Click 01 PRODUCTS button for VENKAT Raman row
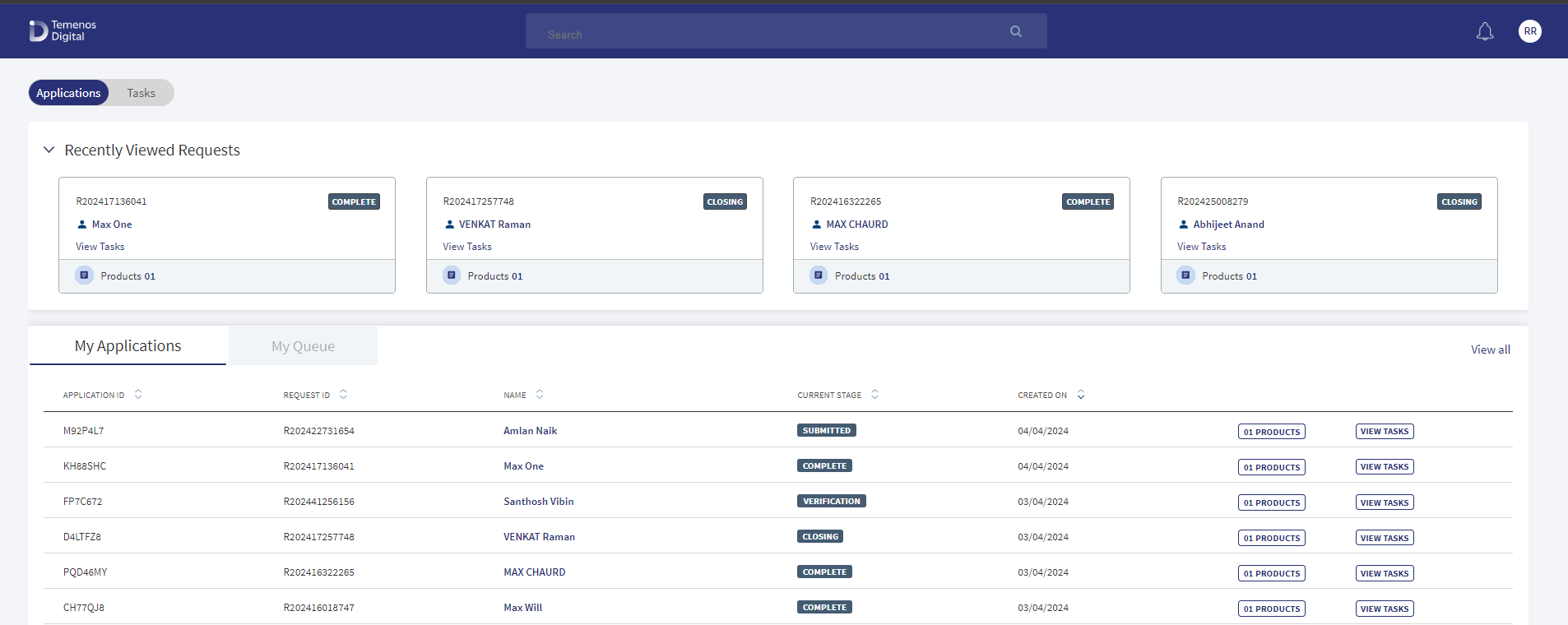The height and width of the screenshot is (625, 1568). (x=1272, y=538)
